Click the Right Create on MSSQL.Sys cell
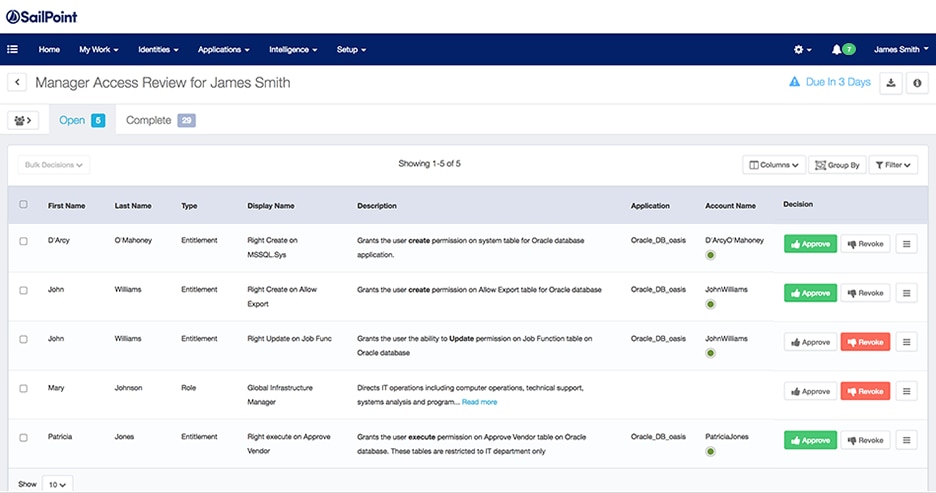The height and width of the screenshot is (493, 936). pos(272,248)
